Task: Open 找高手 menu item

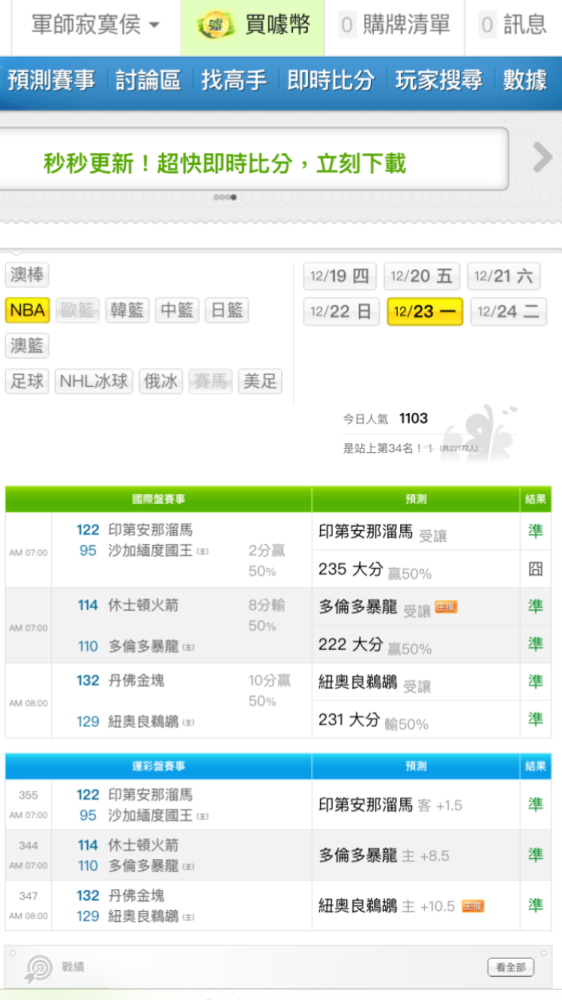Action: pos(233,81)
